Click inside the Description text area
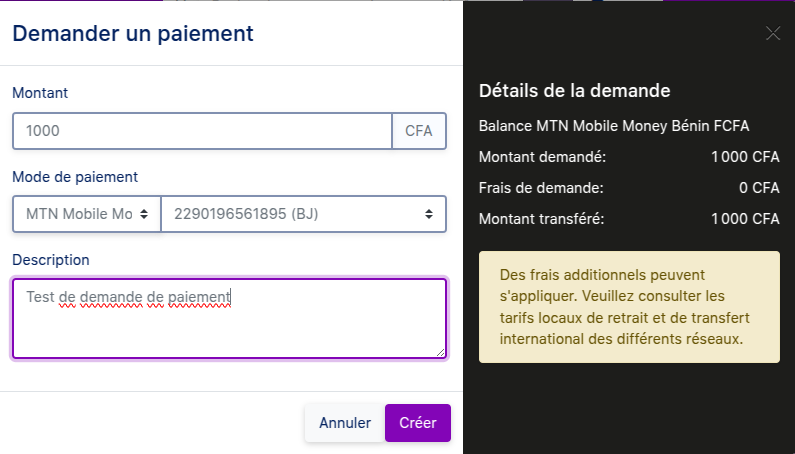The image size is (795, 454). coord(229,318)
